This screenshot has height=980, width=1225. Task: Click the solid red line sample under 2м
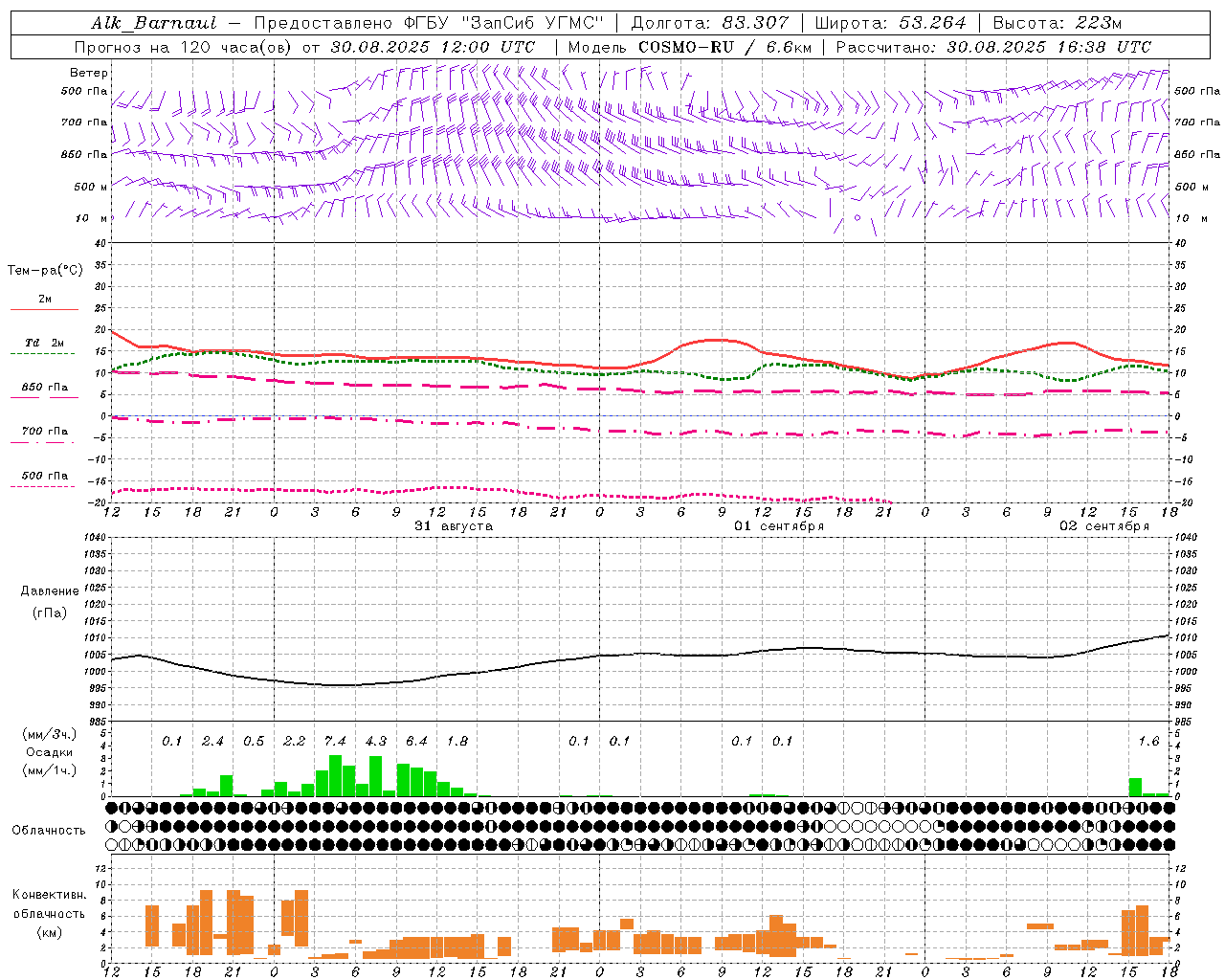(44, 309)
